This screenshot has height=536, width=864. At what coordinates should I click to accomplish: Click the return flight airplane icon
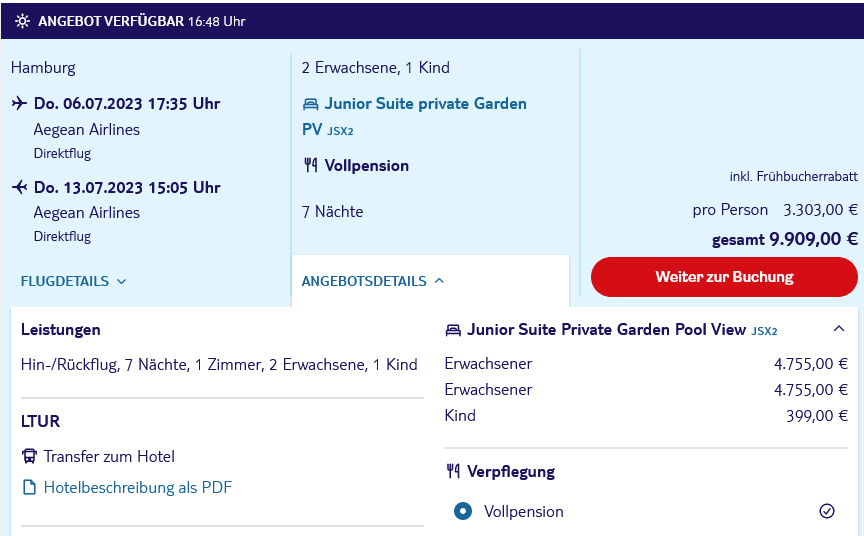click(19, 187)
